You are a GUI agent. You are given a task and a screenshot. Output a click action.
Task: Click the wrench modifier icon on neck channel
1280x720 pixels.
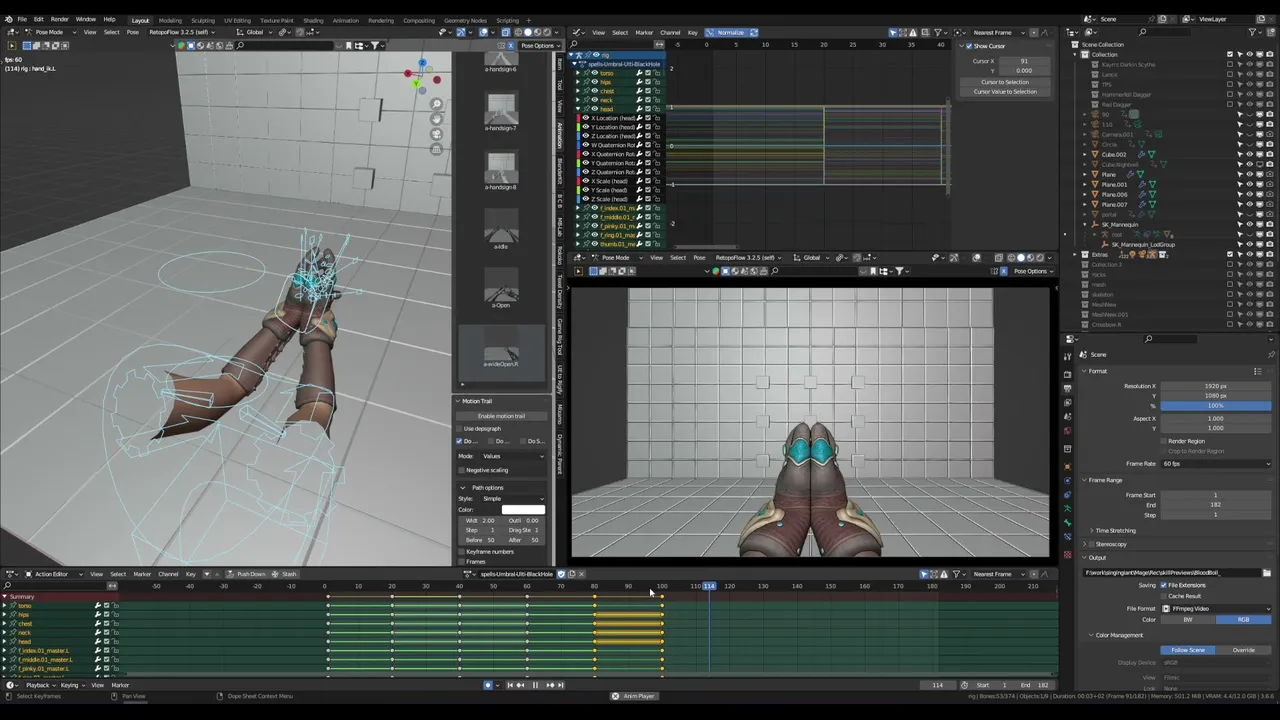click(x=98, y=633)
